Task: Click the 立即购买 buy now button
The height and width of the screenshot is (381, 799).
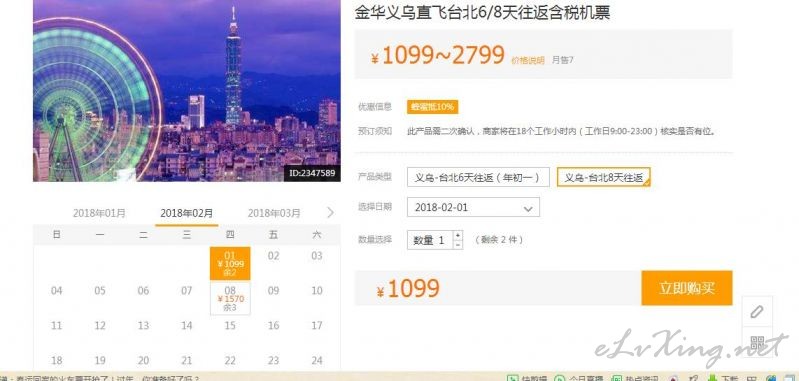Action: (x=686, y=288)
